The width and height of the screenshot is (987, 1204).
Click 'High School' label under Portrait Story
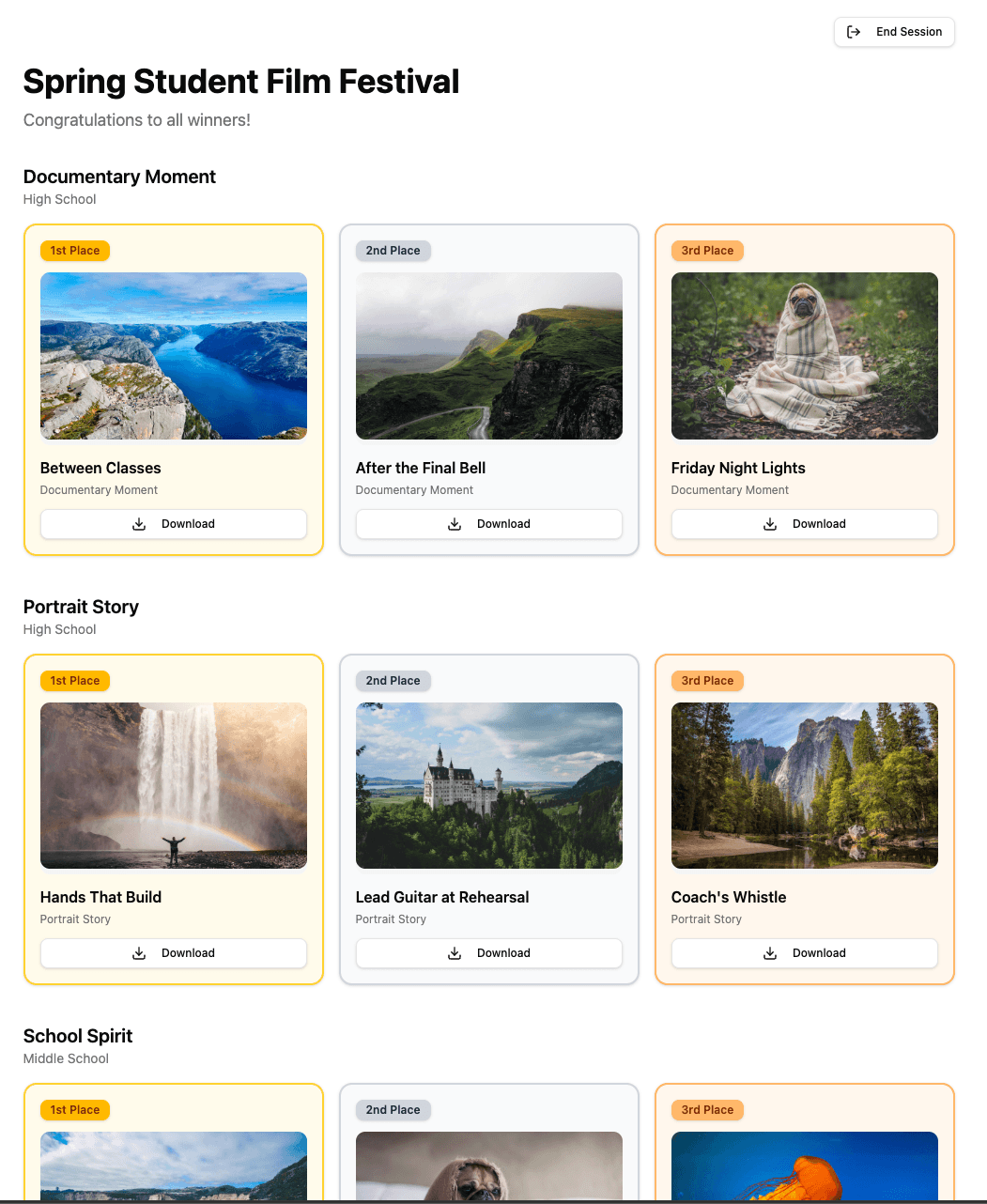pos(59,629)
